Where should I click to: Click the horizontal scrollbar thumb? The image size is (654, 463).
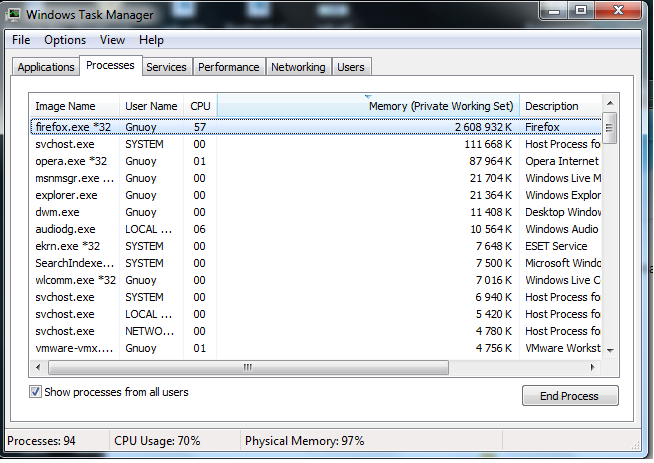click(248, 367)
